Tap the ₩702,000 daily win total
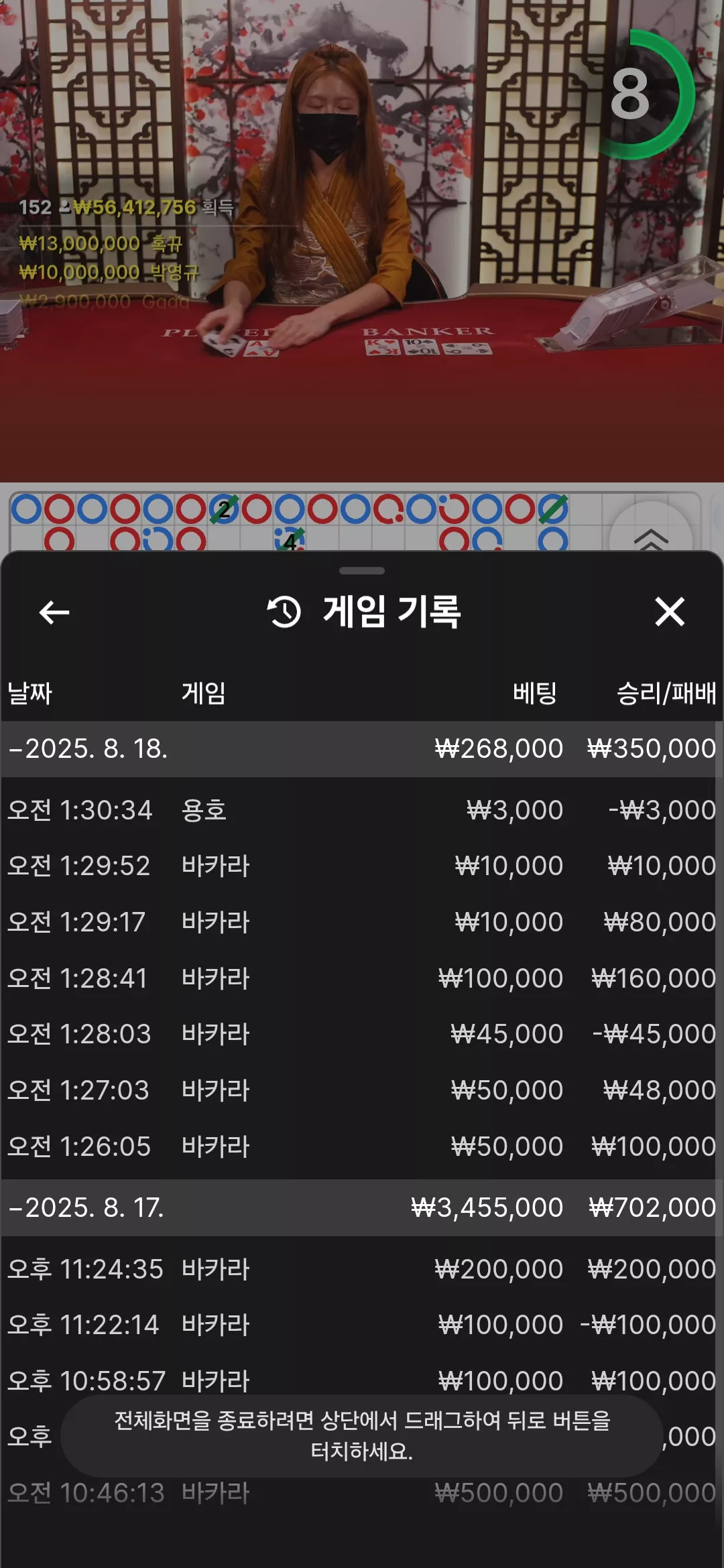Image resolution: width=724 pixels, height=1568 pixels. (x=652, y=1207)
